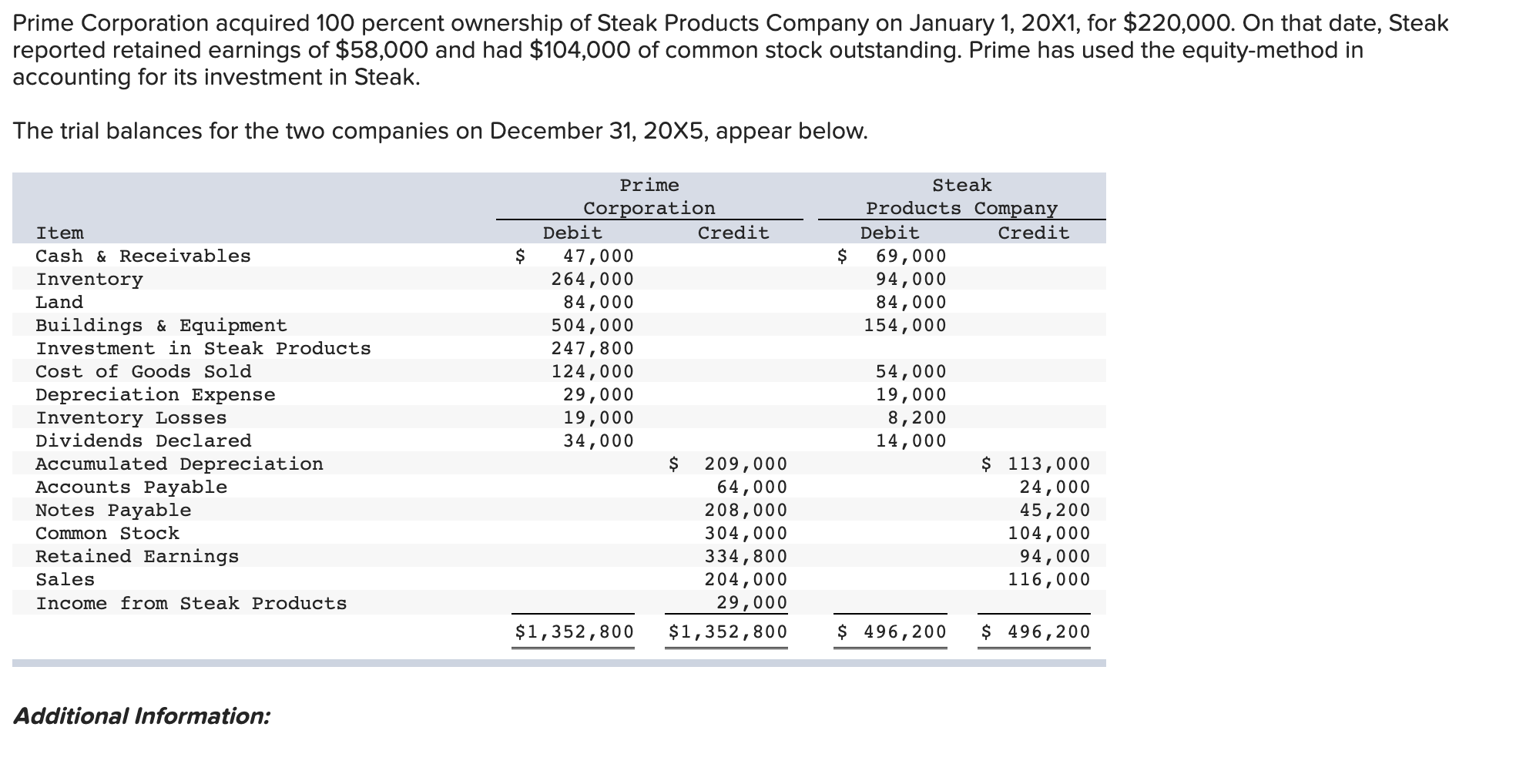The height and width of the screenshot is (784, 1516).
Task: Select Prime's 19,000 inventory losses value
Action: click(x=599, y=417)
